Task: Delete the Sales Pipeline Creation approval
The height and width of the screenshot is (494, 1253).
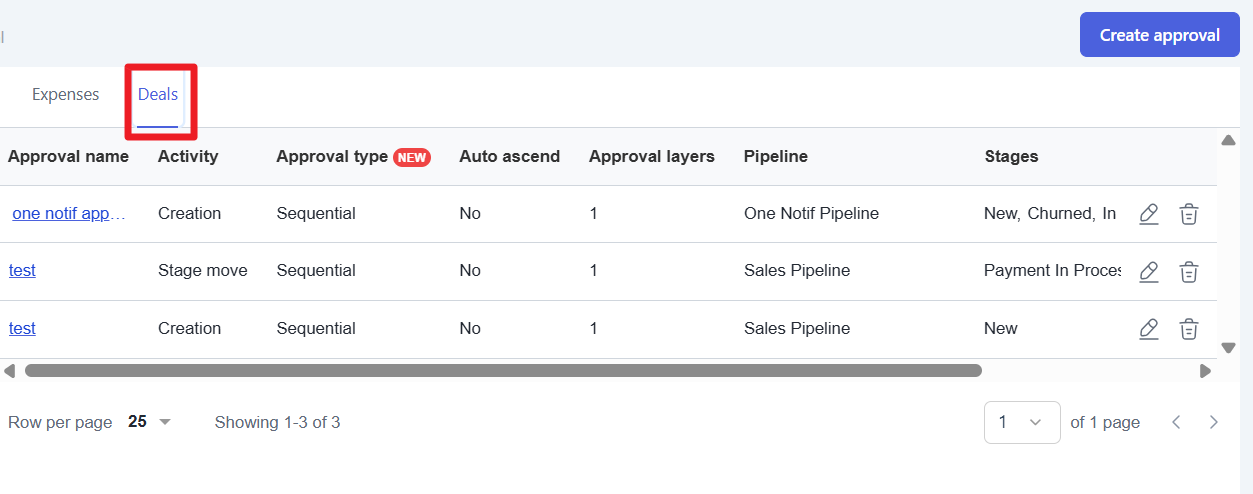Action: point(1188,329)
